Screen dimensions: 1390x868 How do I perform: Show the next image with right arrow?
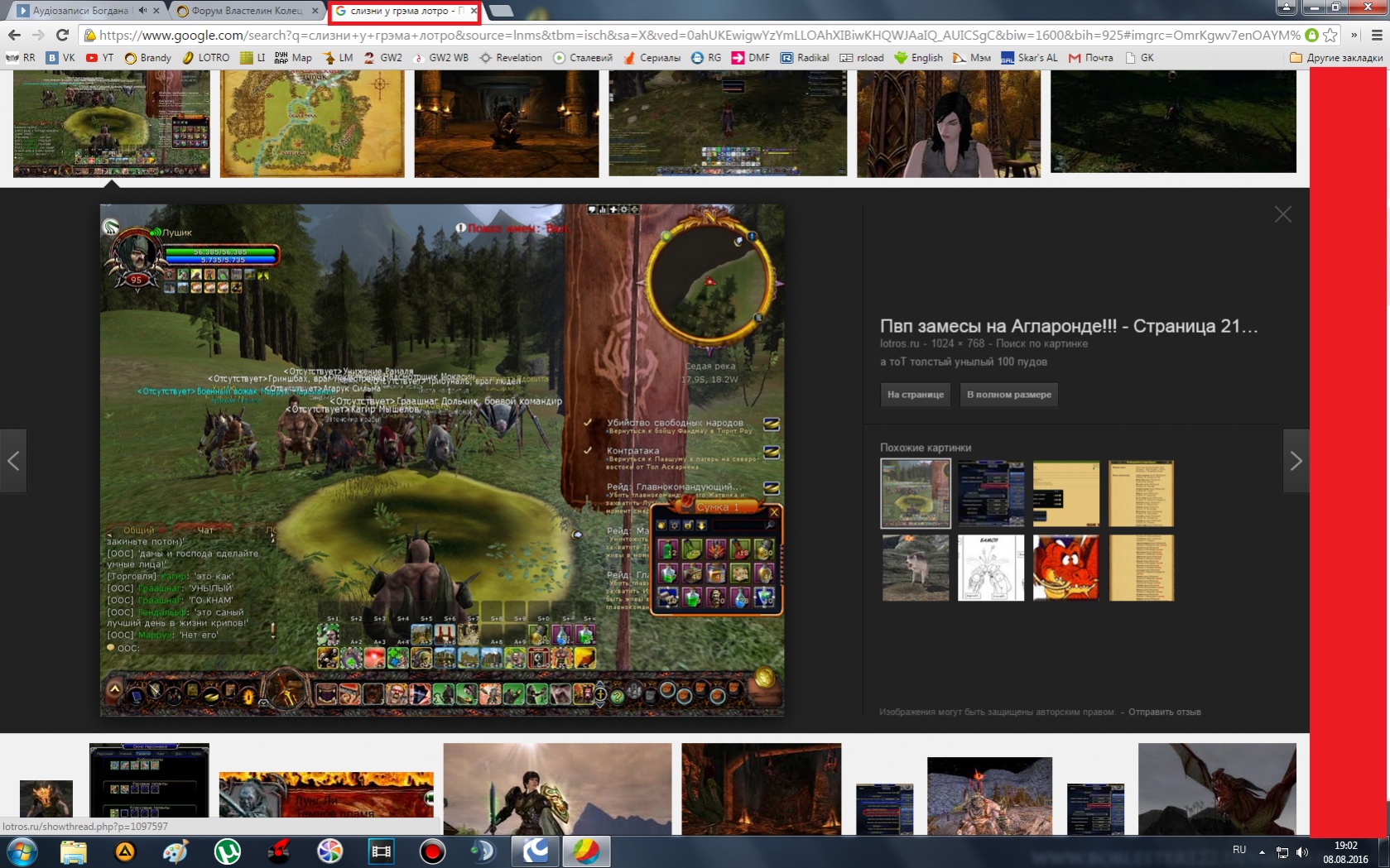[1296, 461]
